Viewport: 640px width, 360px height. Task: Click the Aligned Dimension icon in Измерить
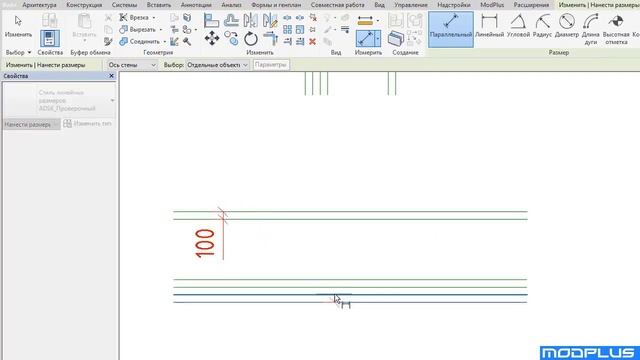365,38
